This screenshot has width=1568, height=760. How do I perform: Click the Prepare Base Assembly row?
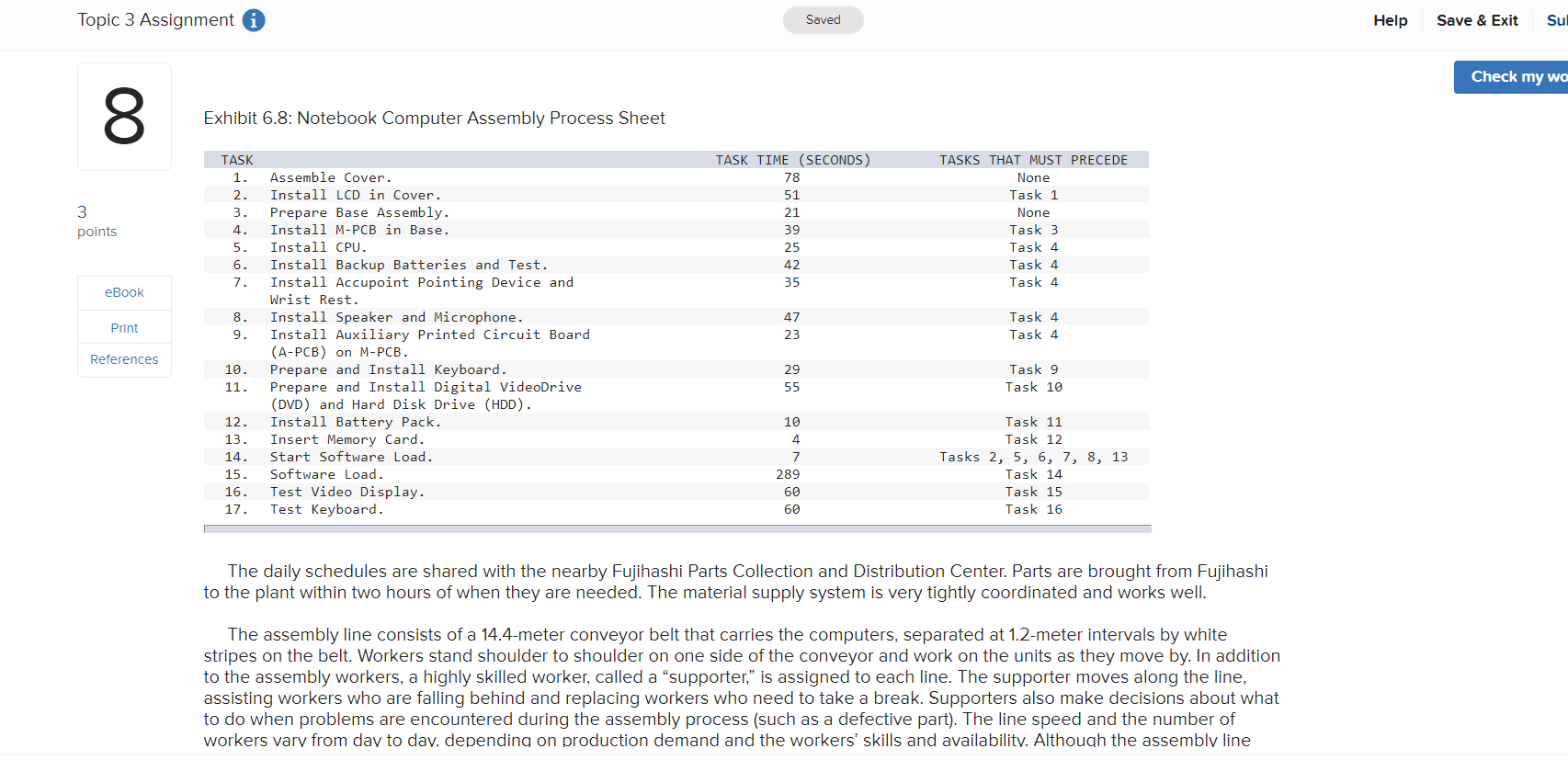click(676, 212)
